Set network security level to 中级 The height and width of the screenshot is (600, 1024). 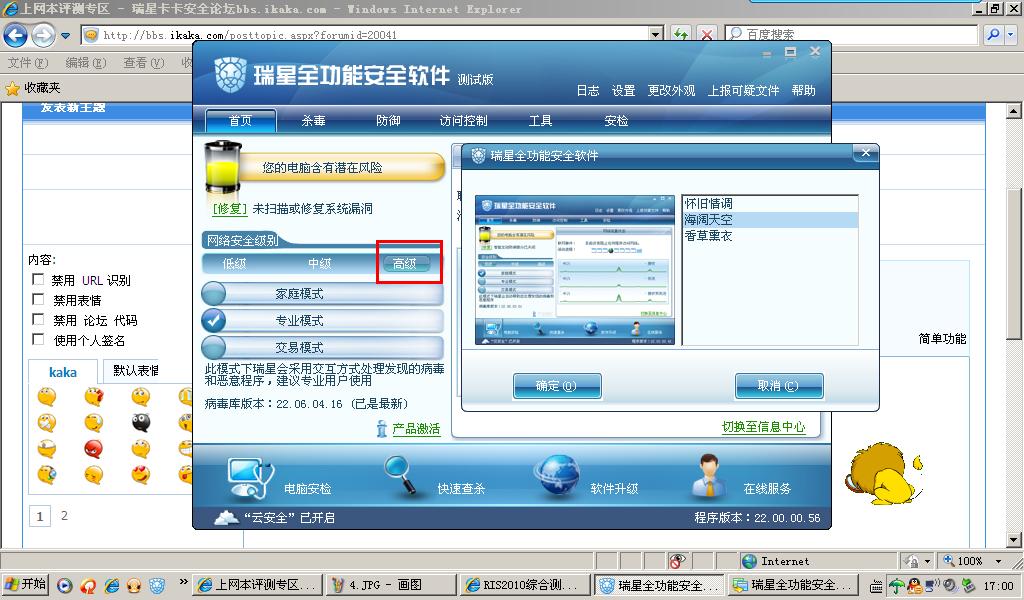click(320, 264)
